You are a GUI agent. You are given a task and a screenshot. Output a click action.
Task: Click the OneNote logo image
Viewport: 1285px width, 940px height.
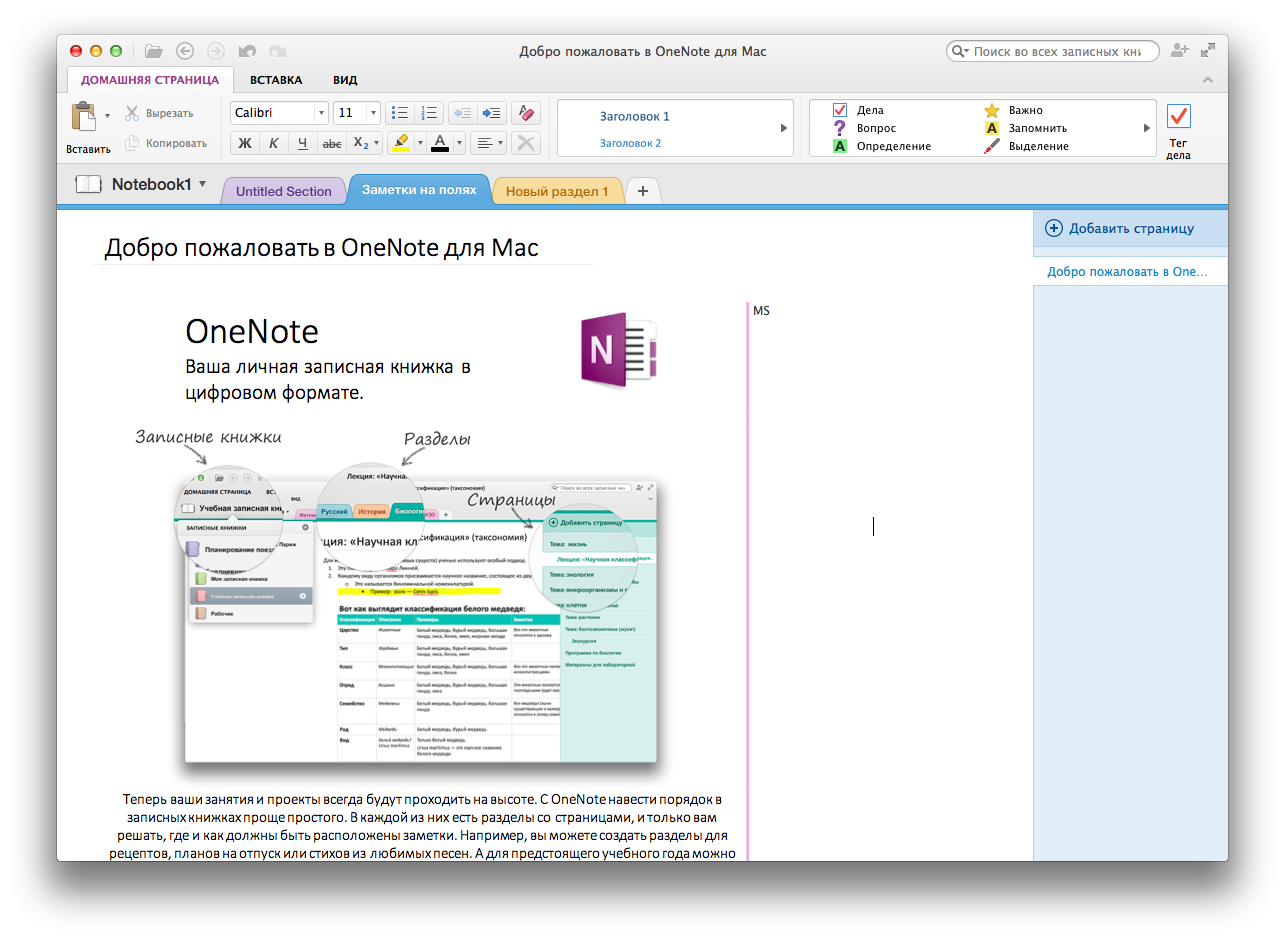(x=618, y=350)
